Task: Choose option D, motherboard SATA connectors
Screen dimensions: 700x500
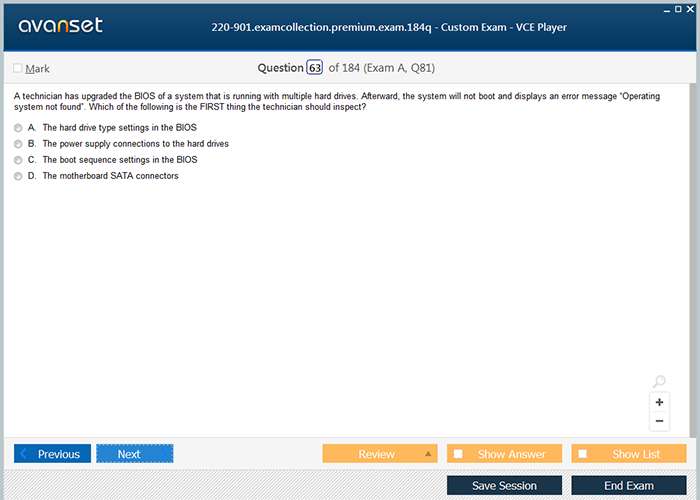Action: coord(18,176)
